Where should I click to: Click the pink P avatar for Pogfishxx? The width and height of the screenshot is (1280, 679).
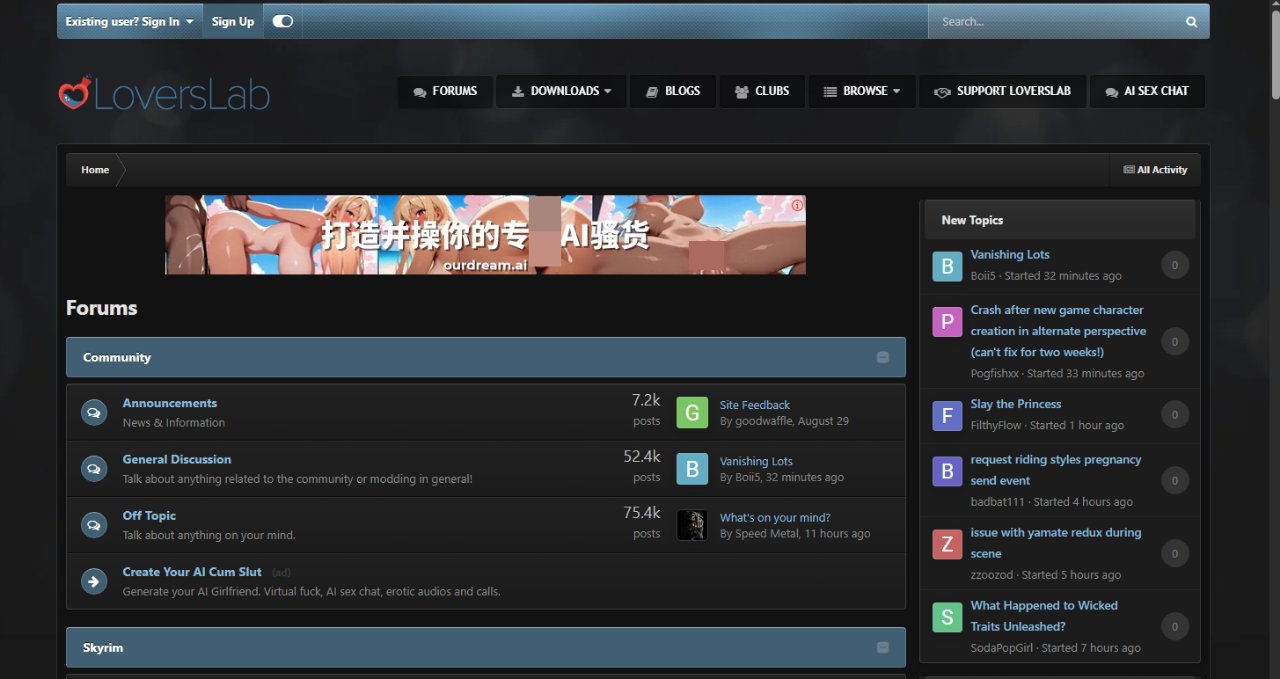[947, 322]
